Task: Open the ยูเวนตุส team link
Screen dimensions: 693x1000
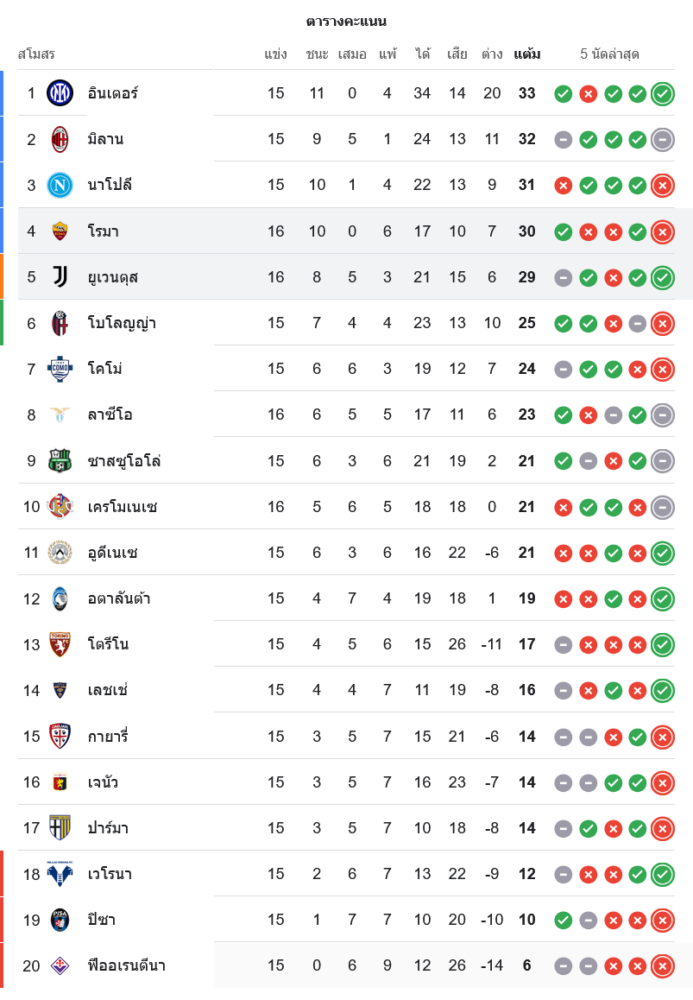Action: (112, 277)
